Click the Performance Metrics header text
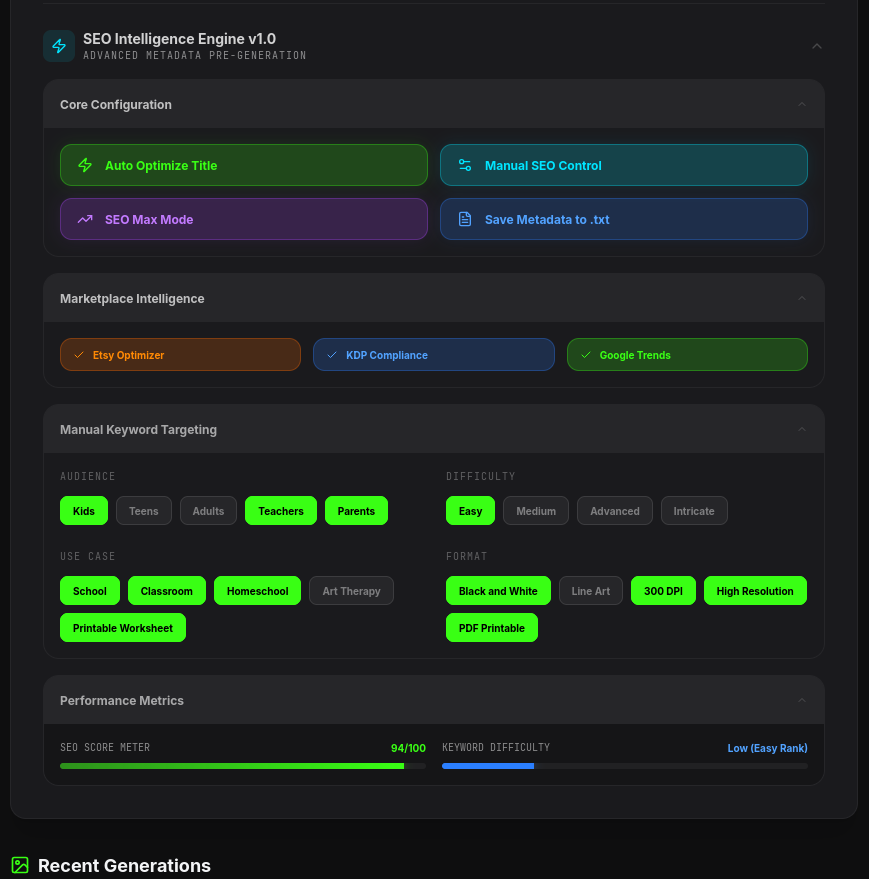 click(122, 700)
